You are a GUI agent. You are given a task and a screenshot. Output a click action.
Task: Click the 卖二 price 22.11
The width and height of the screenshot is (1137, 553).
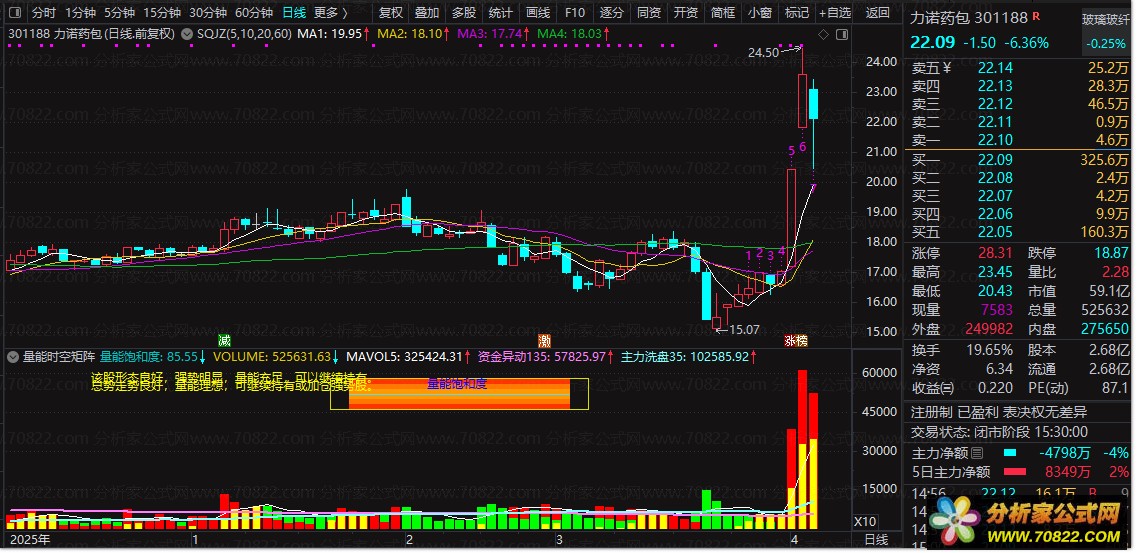click(x=995, y=122)
